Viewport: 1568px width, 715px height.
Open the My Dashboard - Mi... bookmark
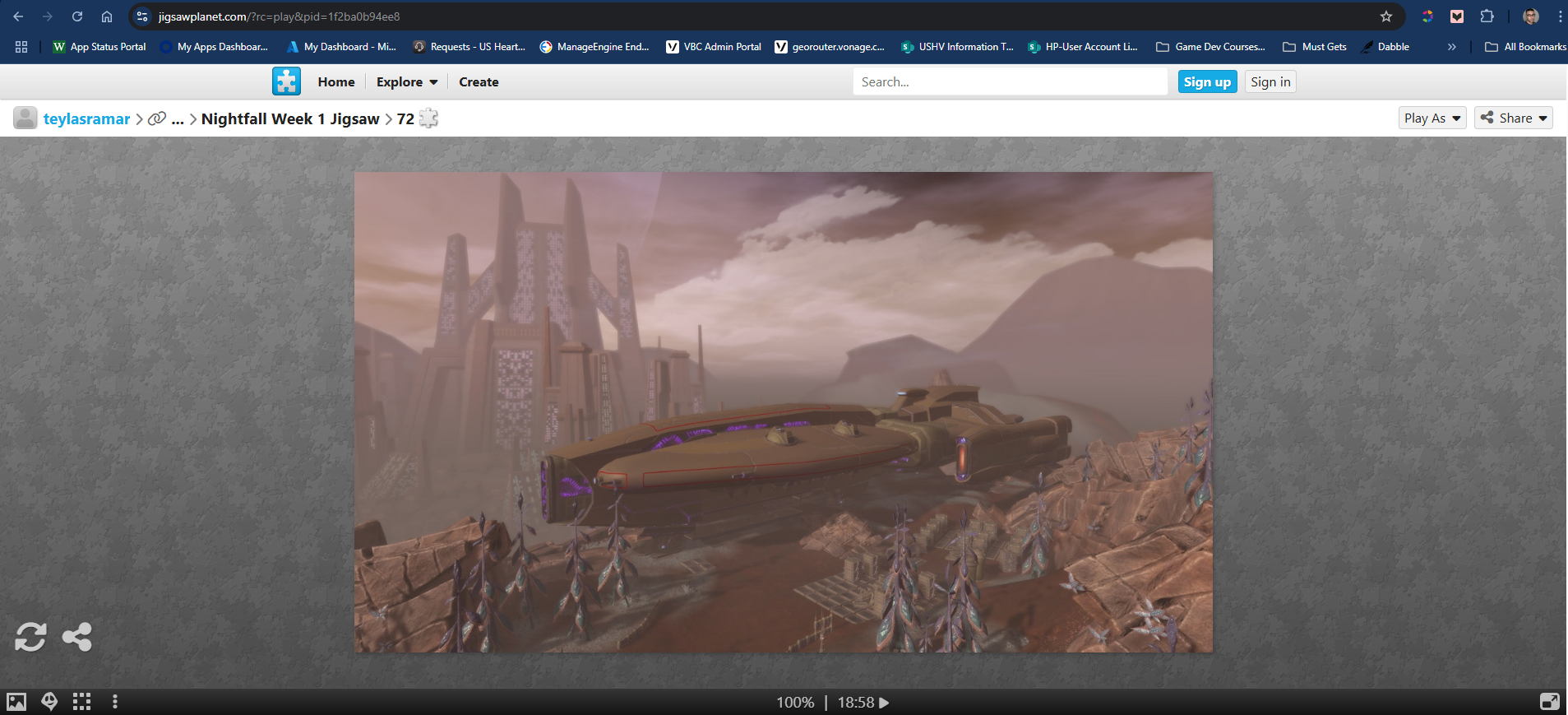[x=340, y=47]
